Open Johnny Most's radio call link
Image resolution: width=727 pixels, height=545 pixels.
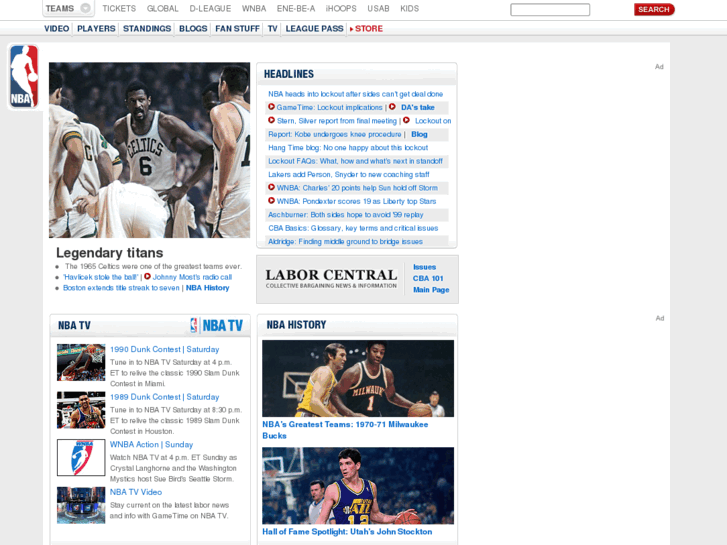pyautogui.click(x=192, y=277)
